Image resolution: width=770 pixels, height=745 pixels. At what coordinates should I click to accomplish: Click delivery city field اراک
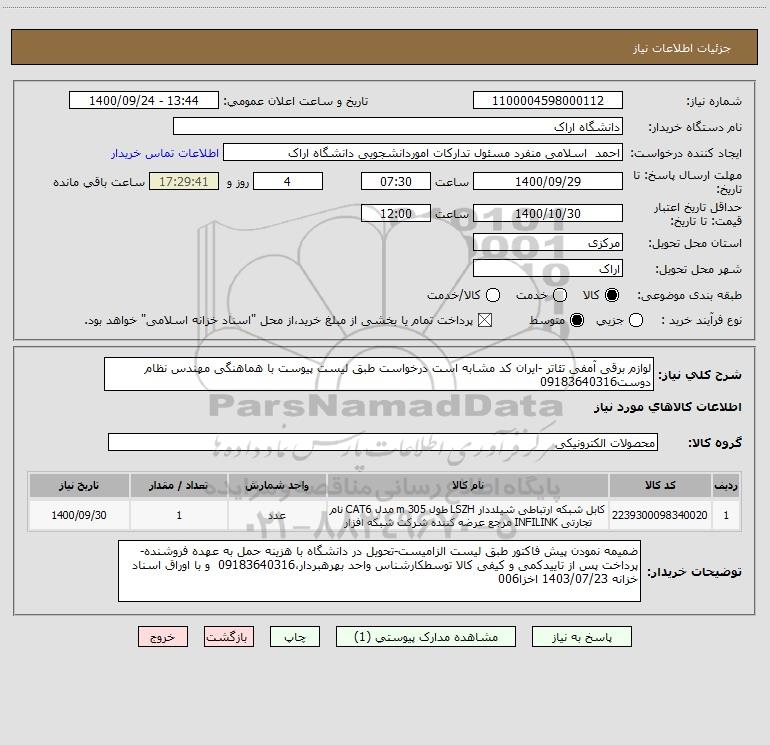pos(548,268)
